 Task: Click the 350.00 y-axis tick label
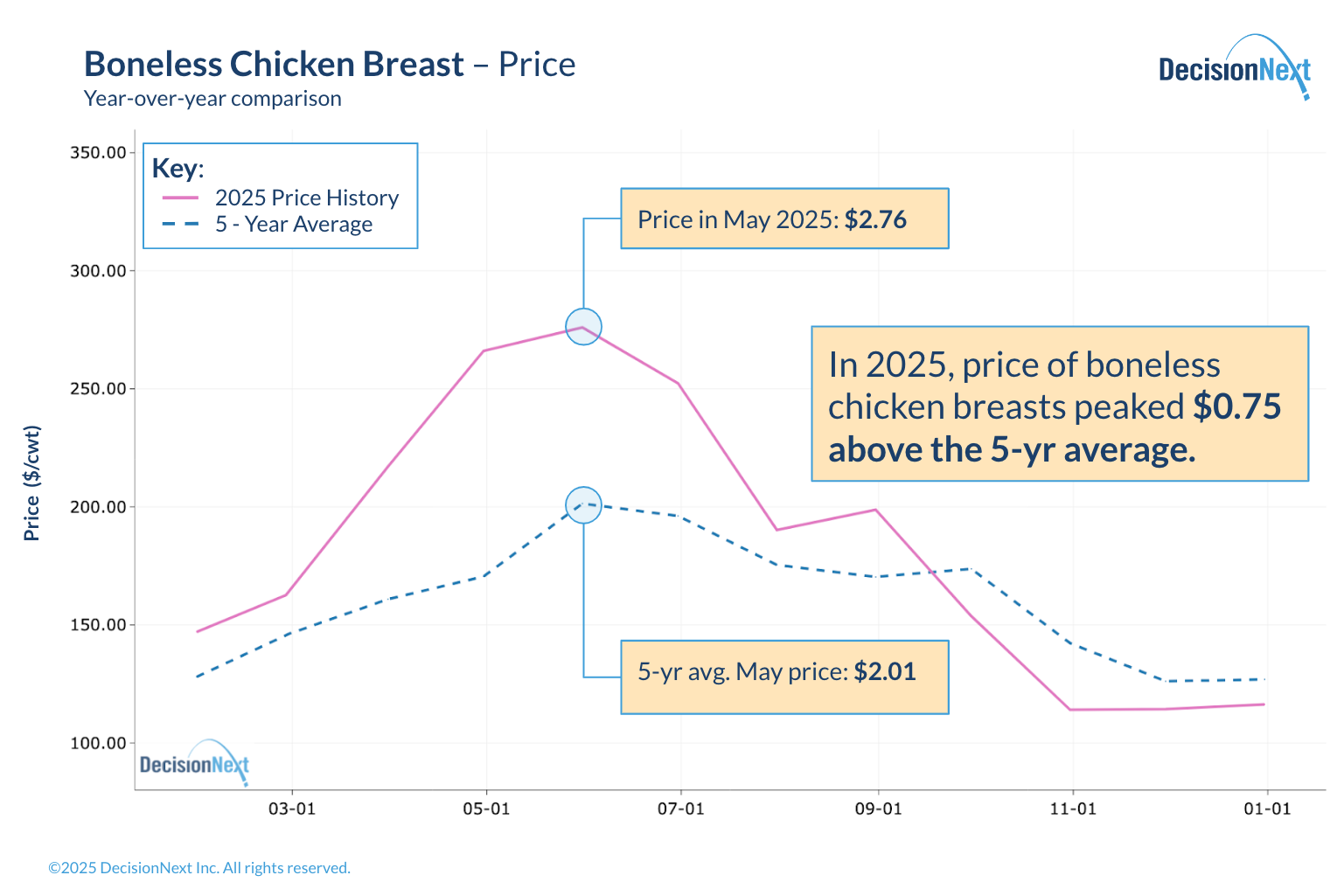(x=98, y=153)
